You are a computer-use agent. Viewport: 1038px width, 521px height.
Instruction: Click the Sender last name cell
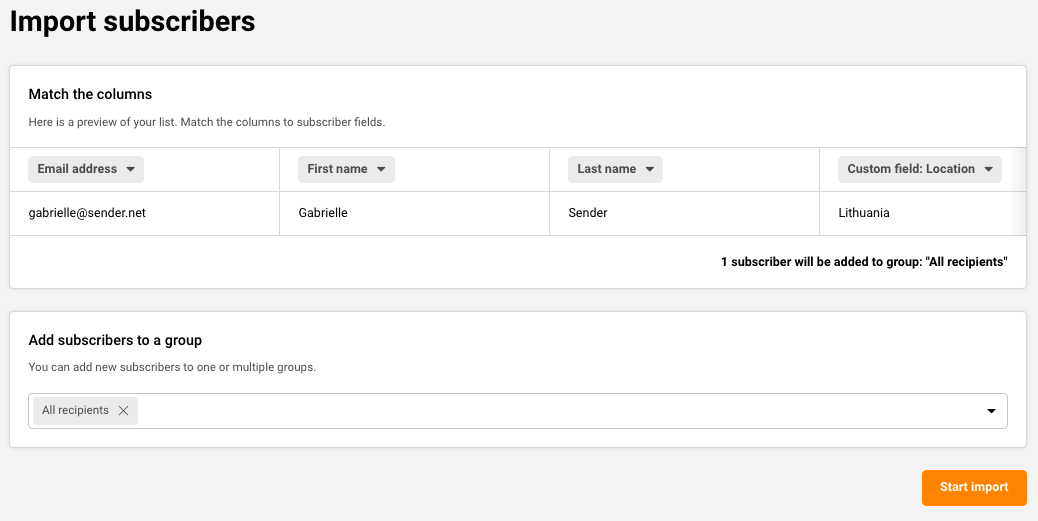pos(587,213)
